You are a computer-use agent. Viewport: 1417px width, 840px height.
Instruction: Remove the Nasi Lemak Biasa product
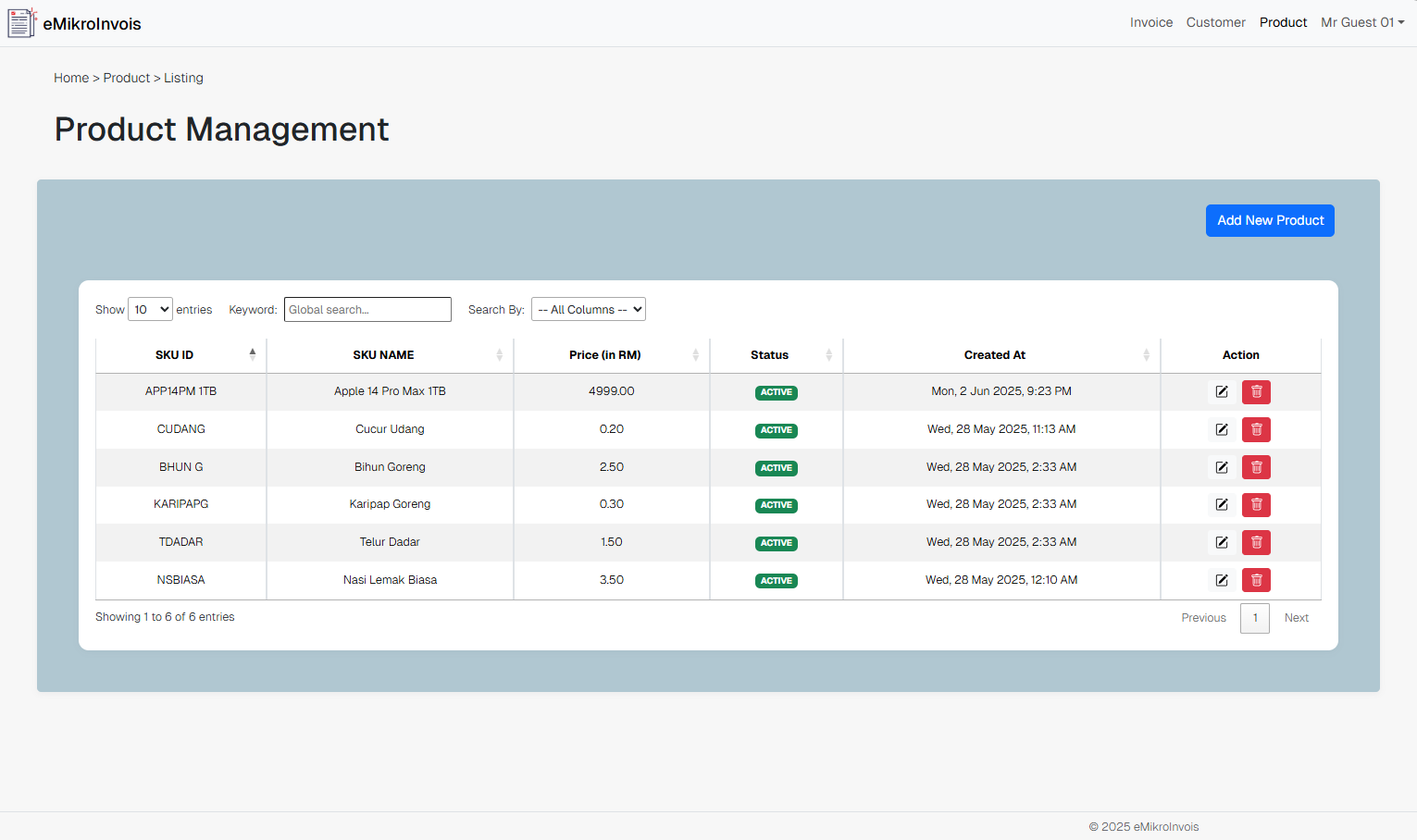tap(1256, 580)
